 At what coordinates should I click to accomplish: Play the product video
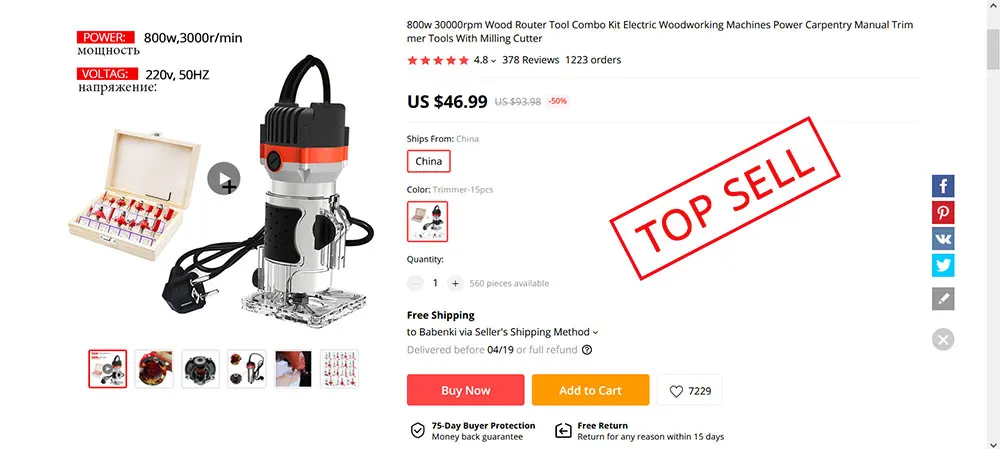(x=223, y=179)
